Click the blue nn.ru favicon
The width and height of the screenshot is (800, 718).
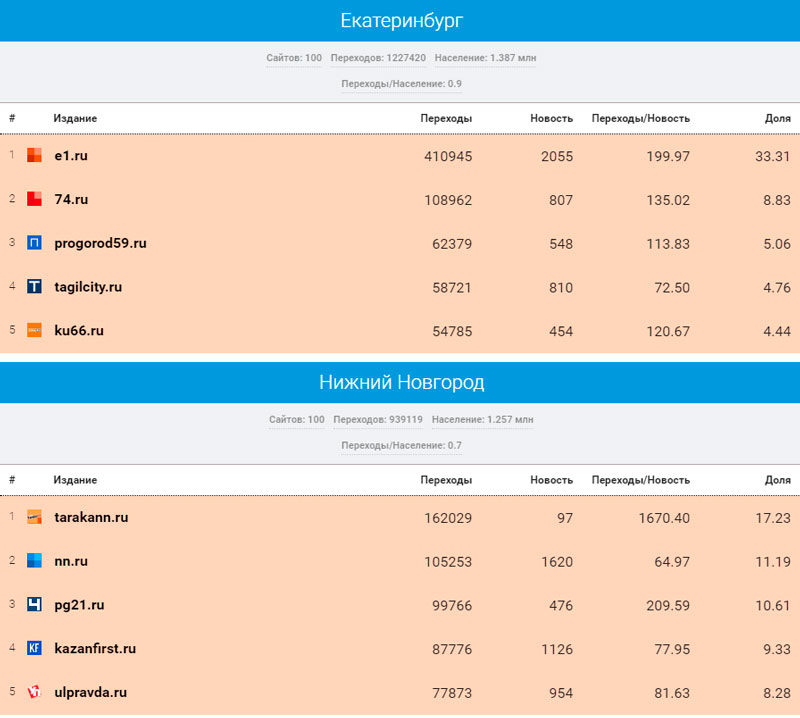point(34,561)
